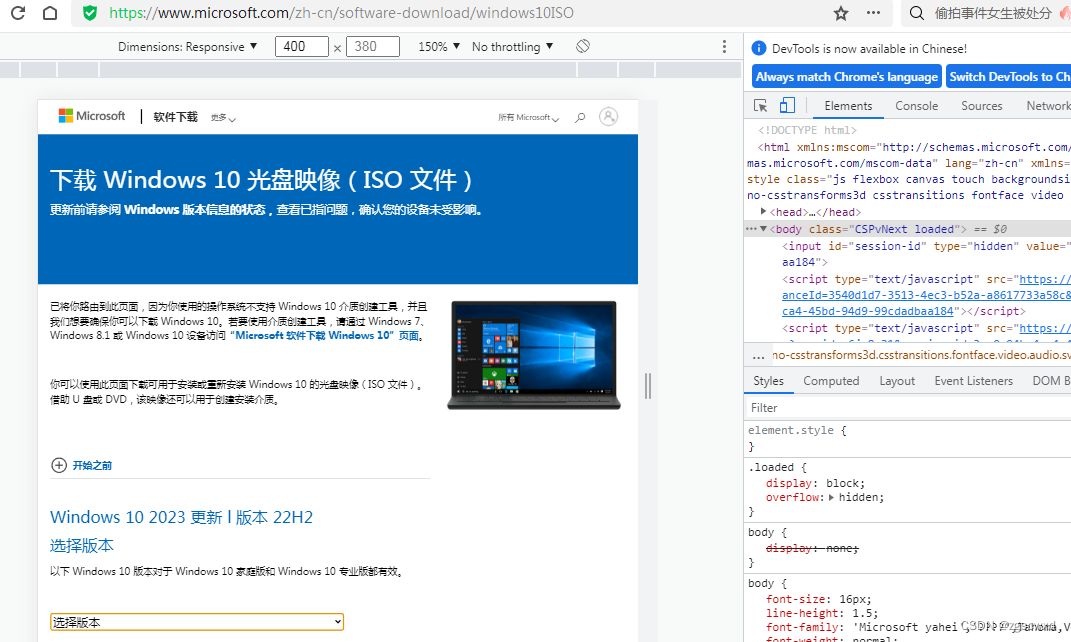This screenshot has width=1071, height=642.
Task: Open the 150% zoom dropdown
Action: click(439, 46)
